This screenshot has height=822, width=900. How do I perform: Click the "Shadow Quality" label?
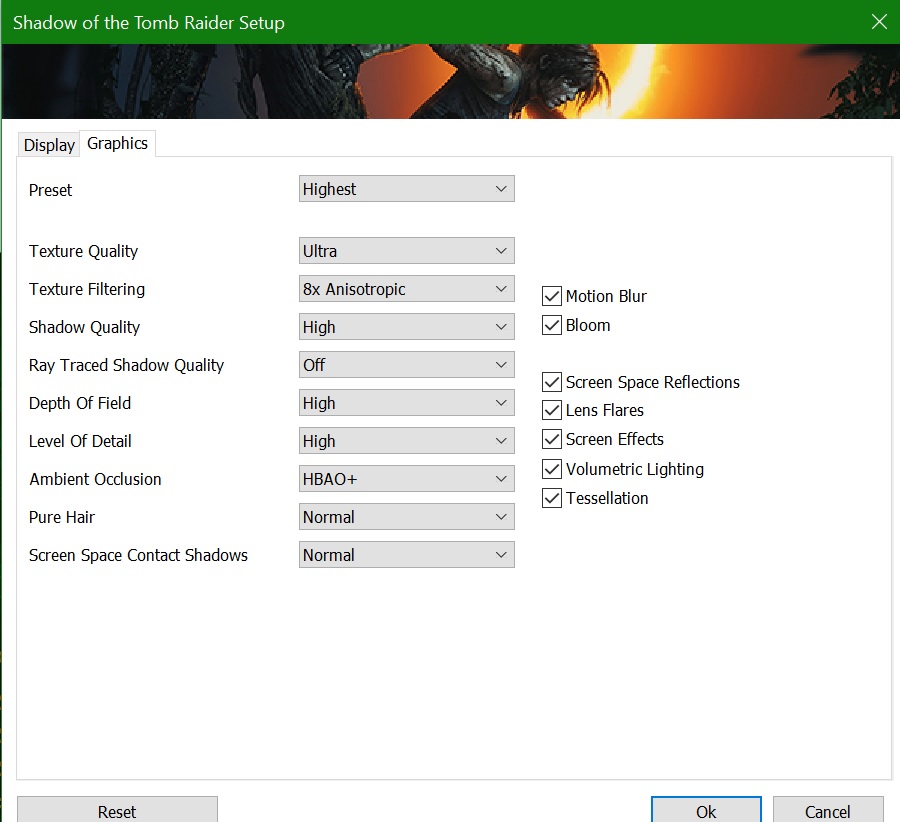84,327
